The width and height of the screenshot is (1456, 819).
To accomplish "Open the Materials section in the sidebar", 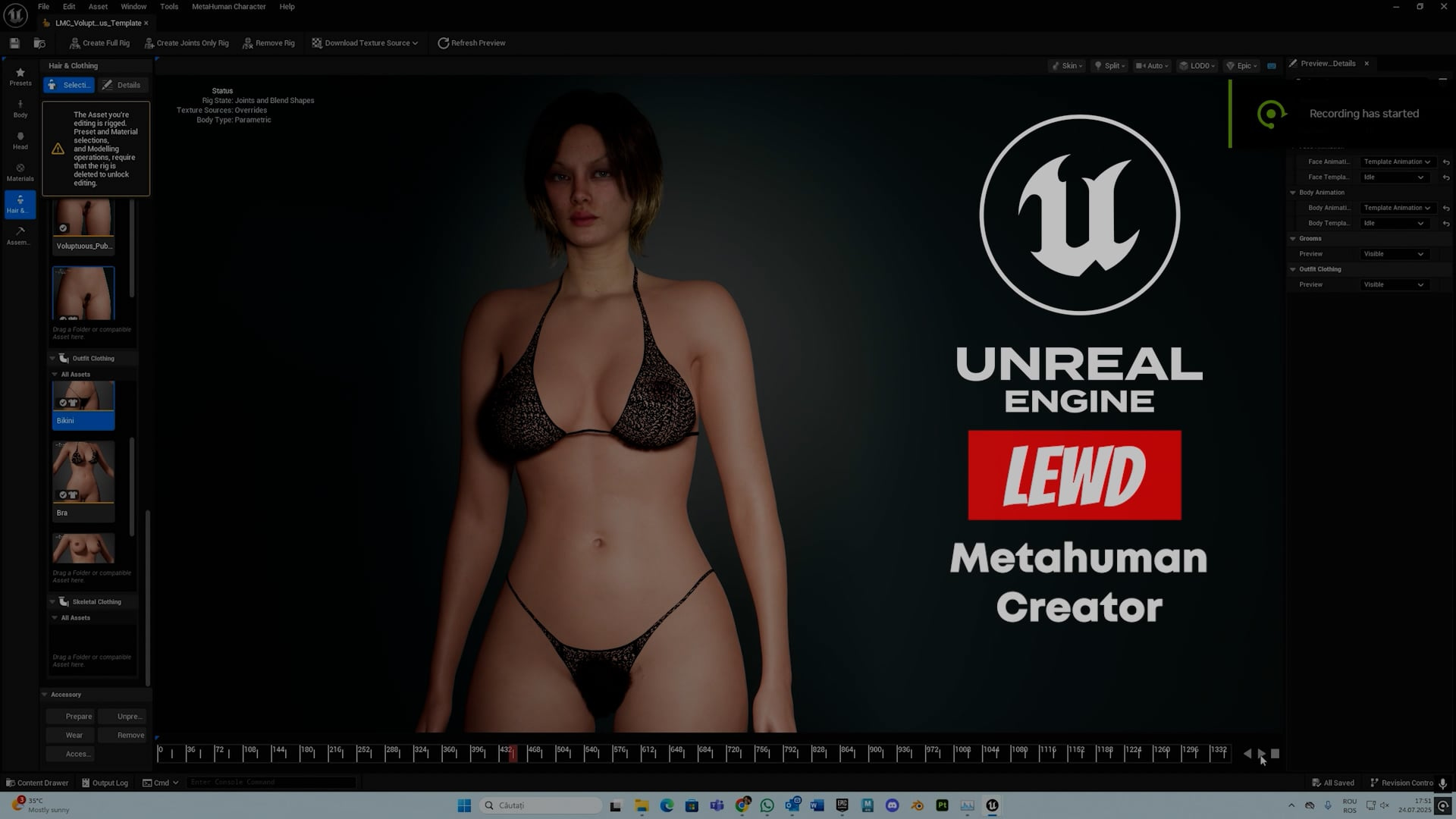I will [x=20, y=172].
